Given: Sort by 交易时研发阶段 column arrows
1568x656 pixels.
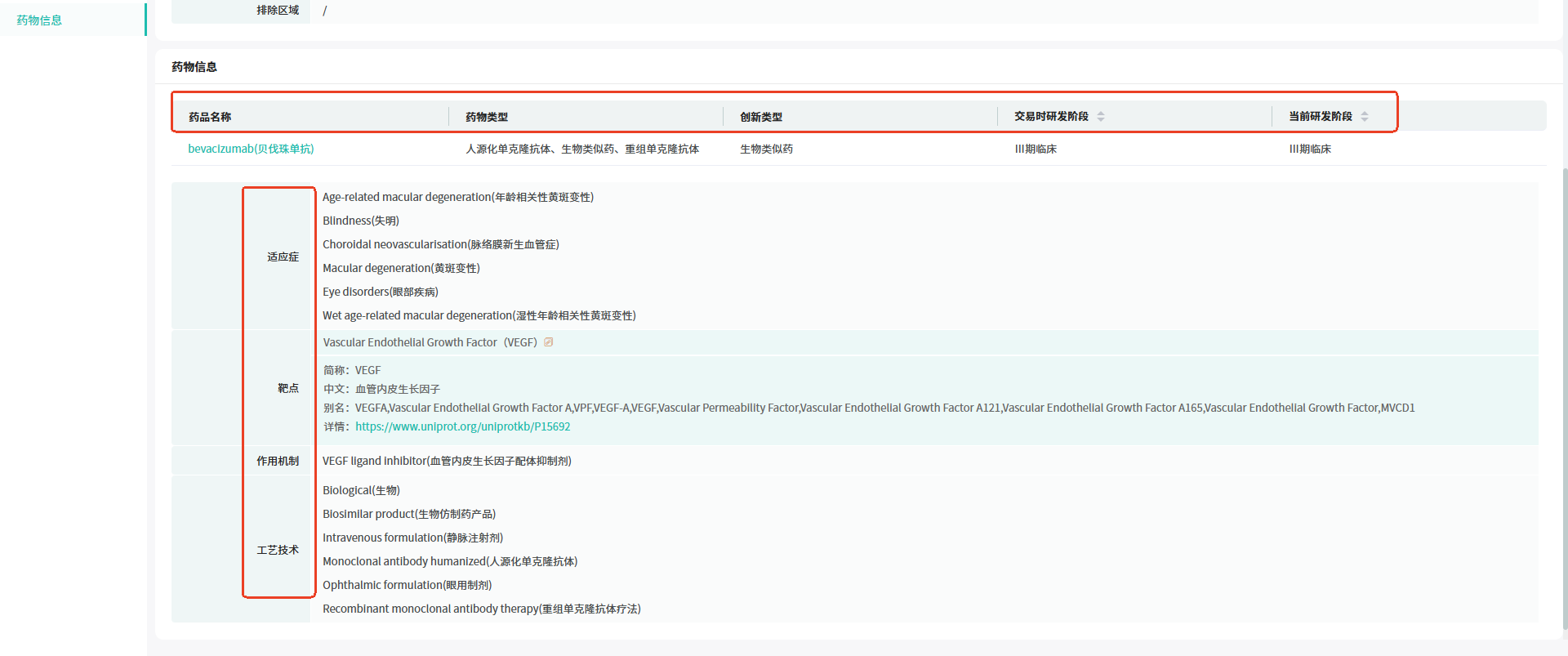Looking at the screenshot, I should (x=1101, y=117).
